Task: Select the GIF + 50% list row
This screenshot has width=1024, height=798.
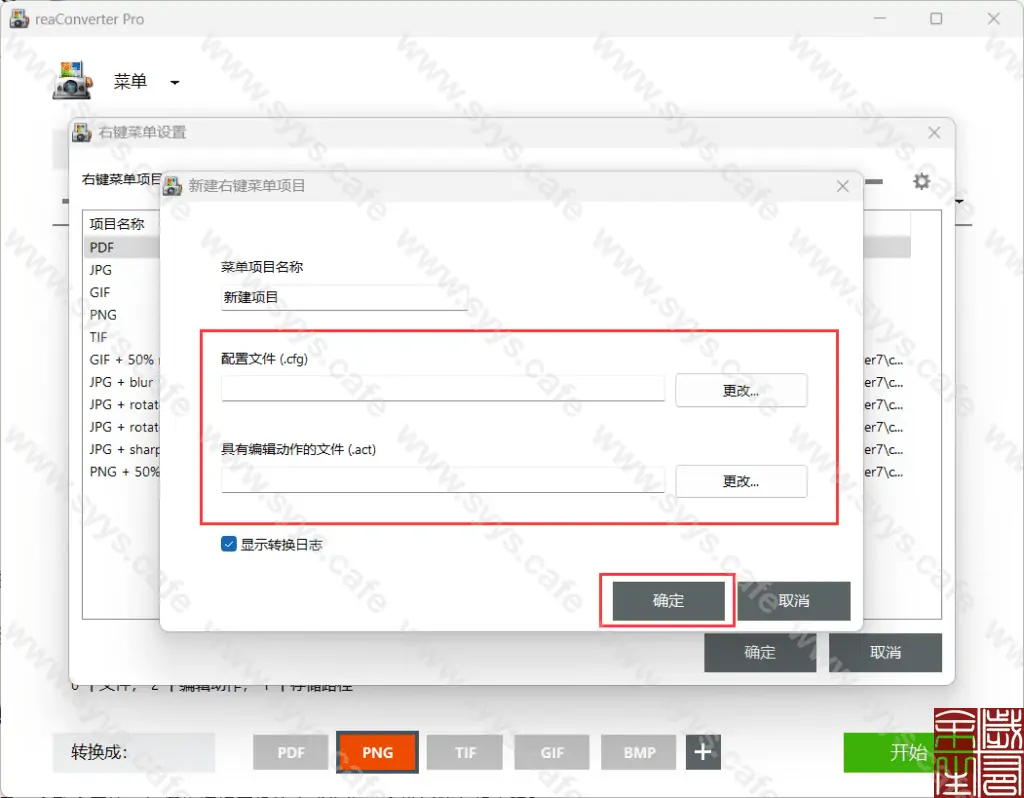Action: (121, 360)
